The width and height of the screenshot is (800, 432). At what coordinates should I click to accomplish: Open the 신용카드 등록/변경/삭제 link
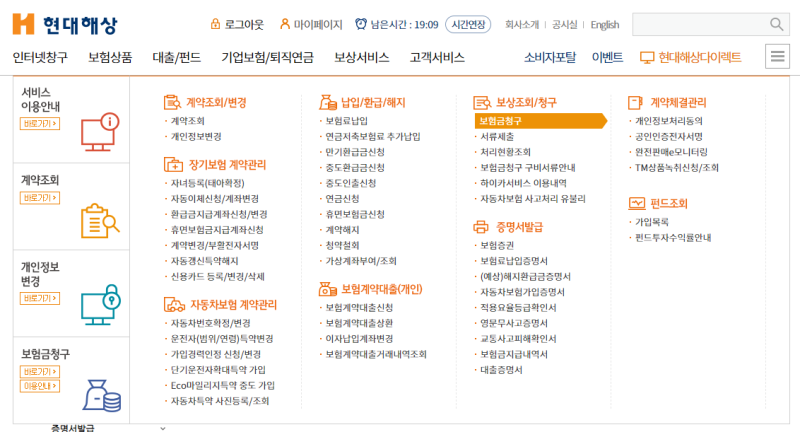coord(217,276)
